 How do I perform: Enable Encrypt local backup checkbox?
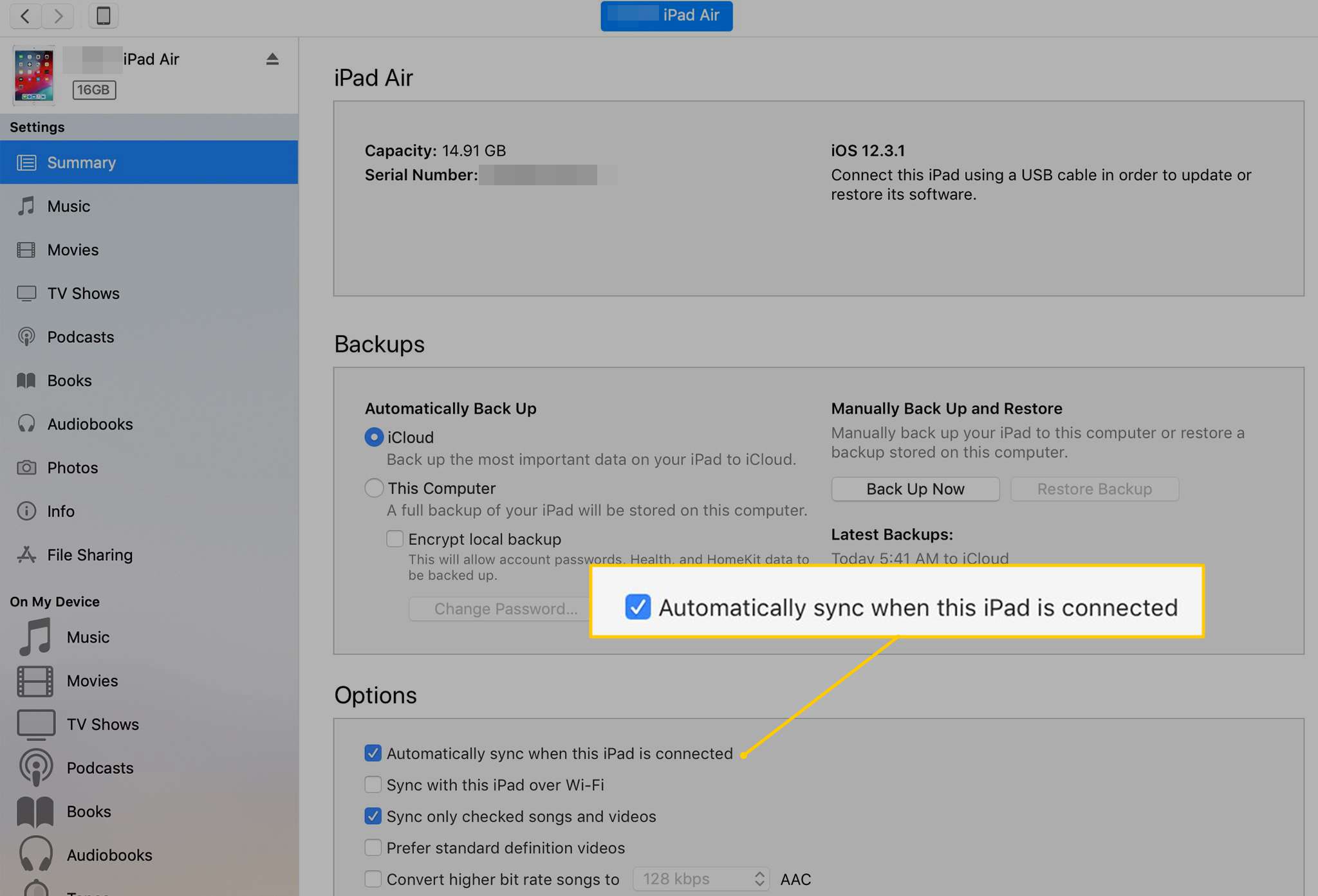(x=394, y=538)
